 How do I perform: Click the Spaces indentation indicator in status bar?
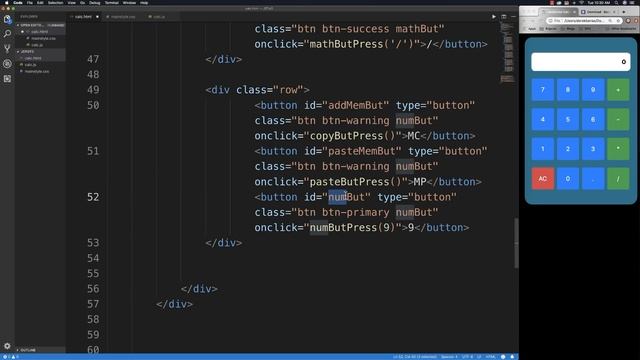(449, 357)
